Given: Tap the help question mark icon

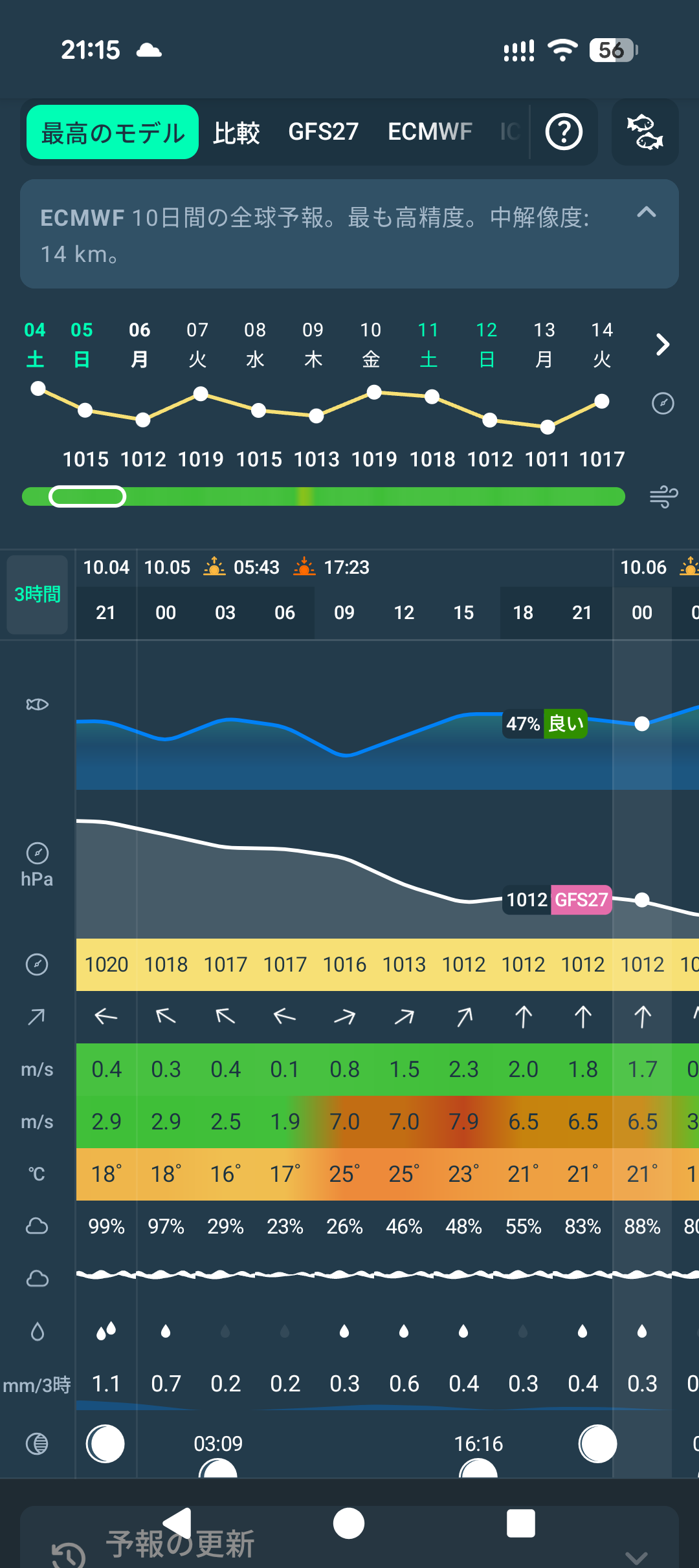Looking at the screenshot, I should coord(564,132).
